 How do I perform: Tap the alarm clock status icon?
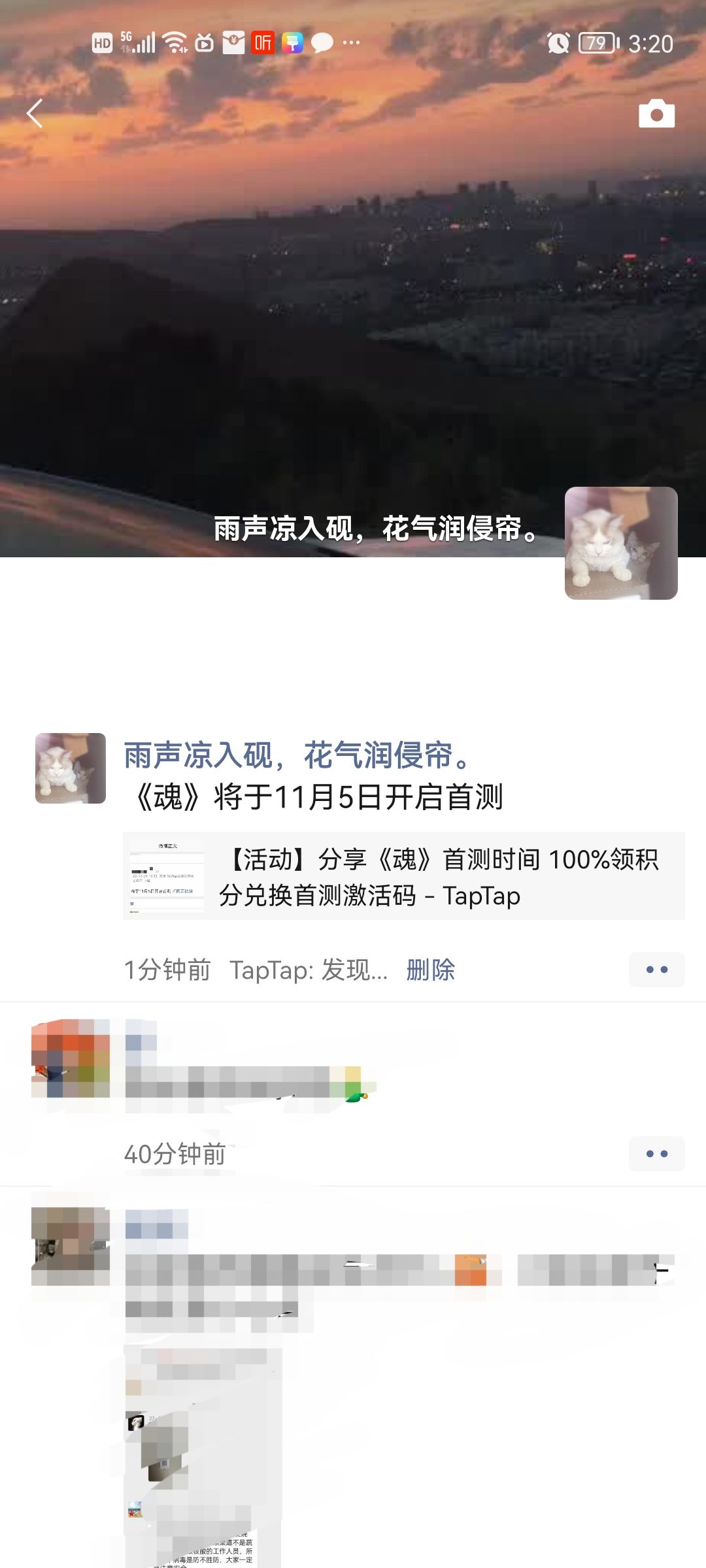pos(558,43)
